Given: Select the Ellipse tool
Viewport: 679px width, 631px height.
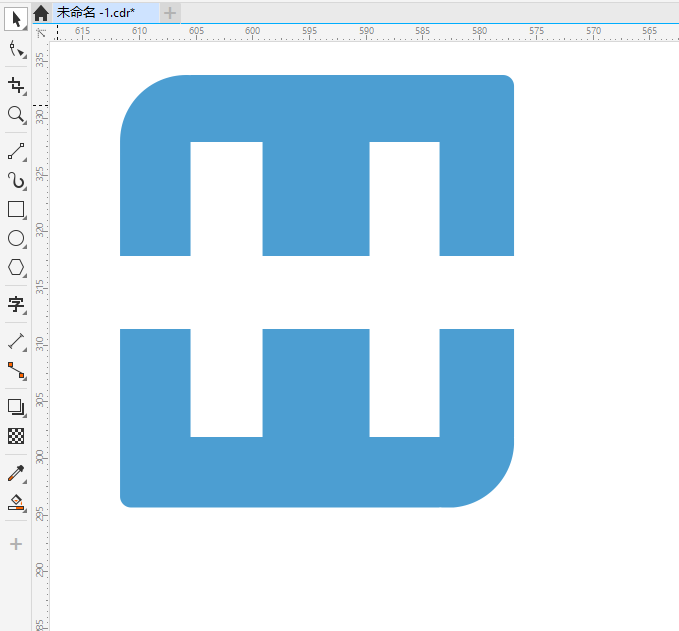Looking at the screenshot, I should click(x=16, y=238).
